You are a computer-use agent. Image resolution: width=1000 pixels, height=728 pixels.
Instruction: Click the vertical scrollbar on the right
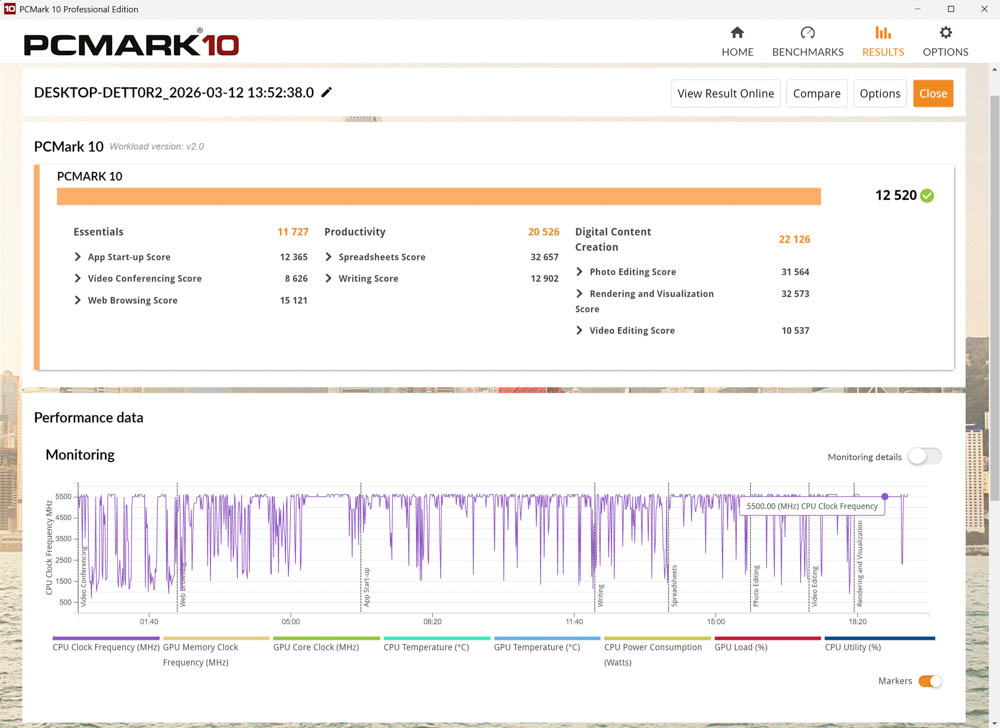(x=993, y=300)
